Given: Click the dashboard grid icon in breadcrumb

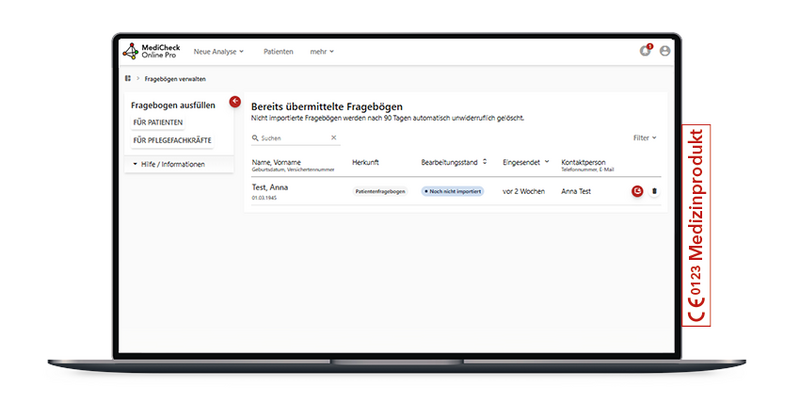Looking at the screenshot, I should (128, 78).
